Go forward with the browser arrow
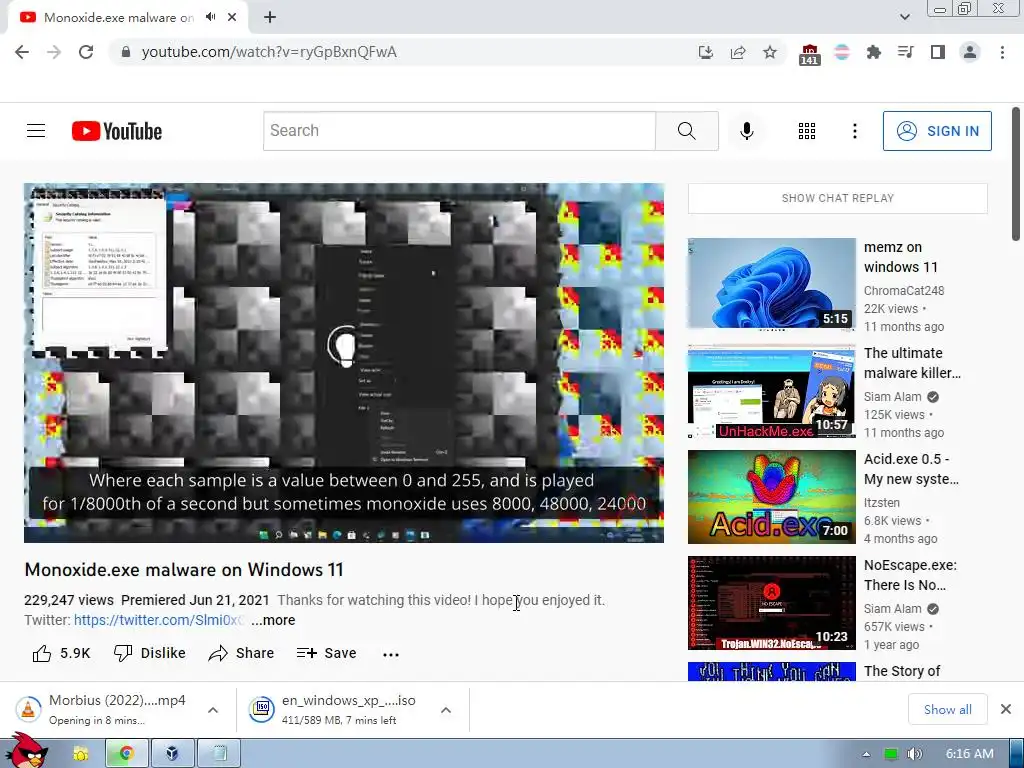This screenshot has height=768, width=1024. tap(54, 52)
